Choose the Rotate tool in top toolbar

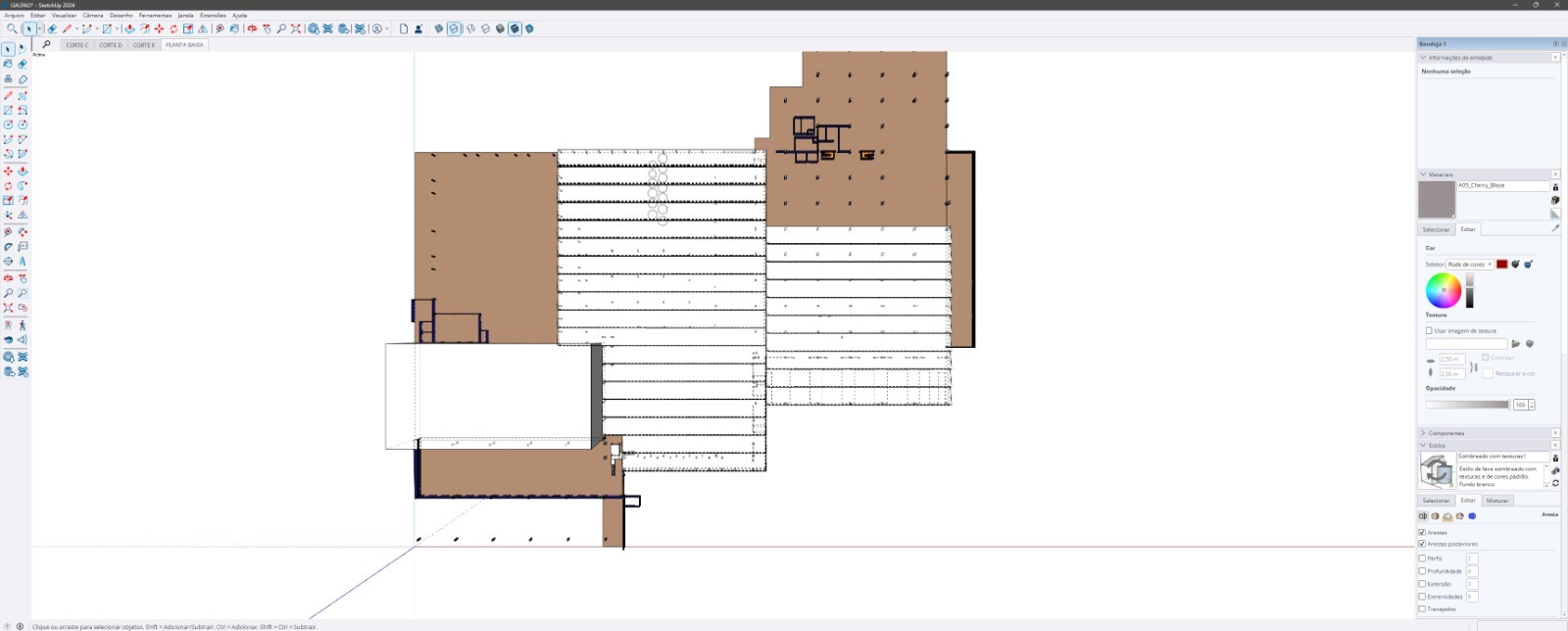coord(173,29)
